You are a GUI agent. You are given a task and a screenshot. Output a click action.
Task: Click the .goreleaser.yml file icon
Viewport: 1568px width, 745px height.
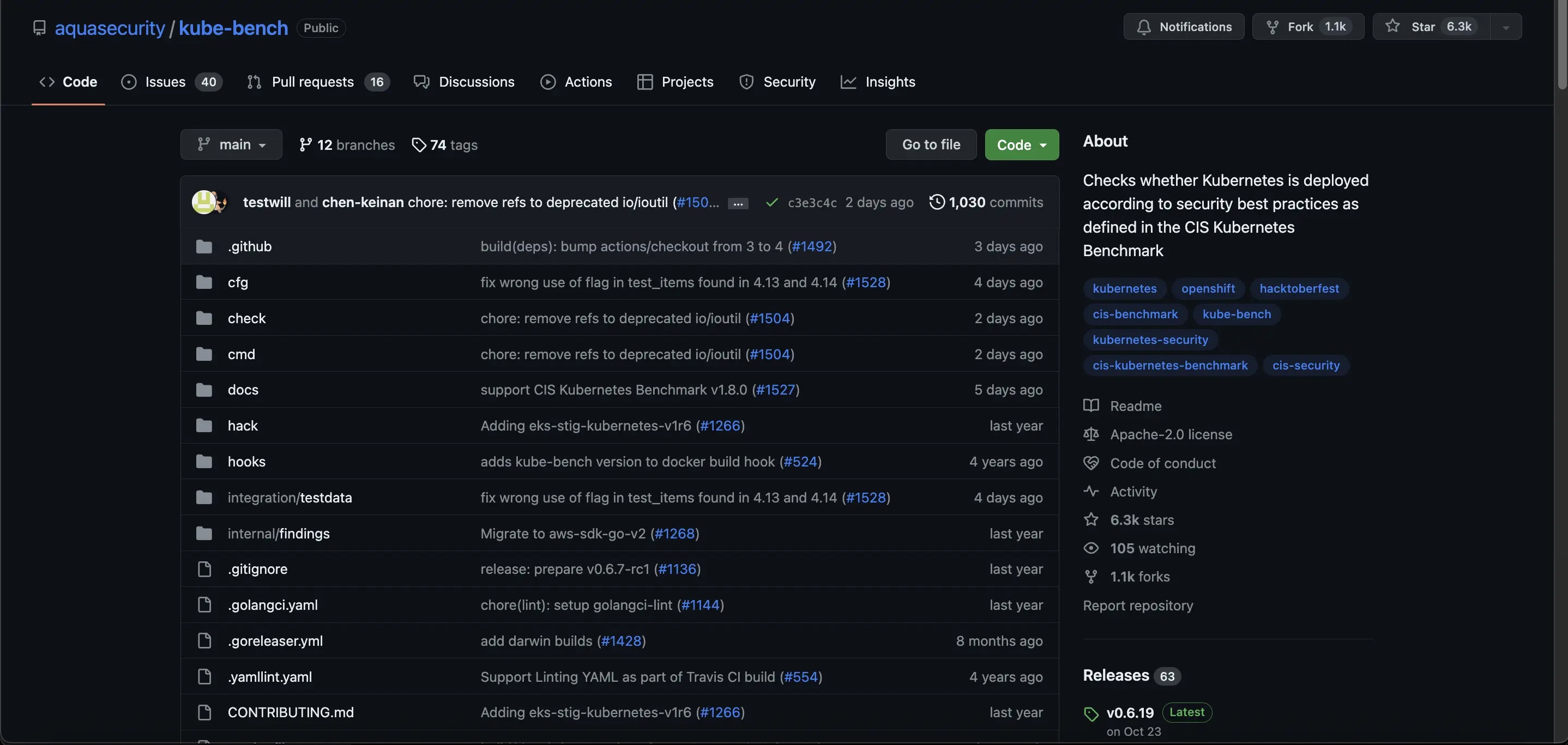tap(204, 641)
